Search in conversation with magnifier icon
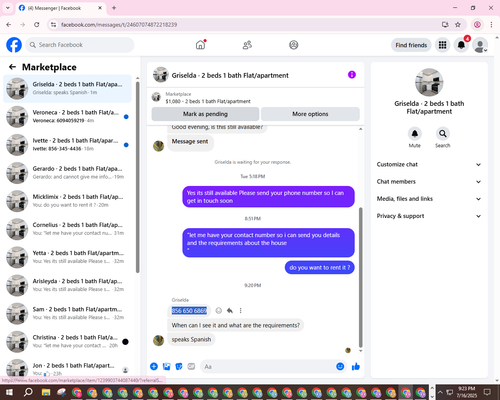The width and height of the screenshot is (500, 400). pos(443,134)
